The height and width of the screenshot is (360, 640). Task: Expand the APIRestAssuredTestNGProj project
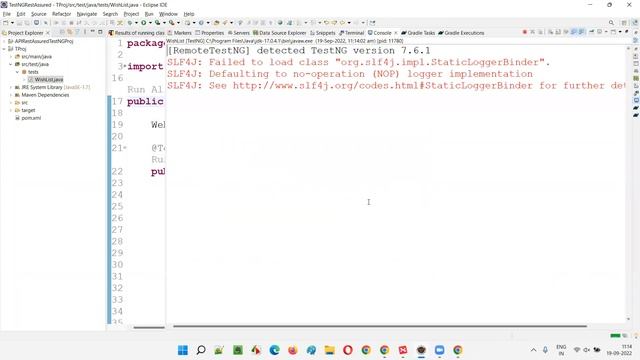point(4,41)
